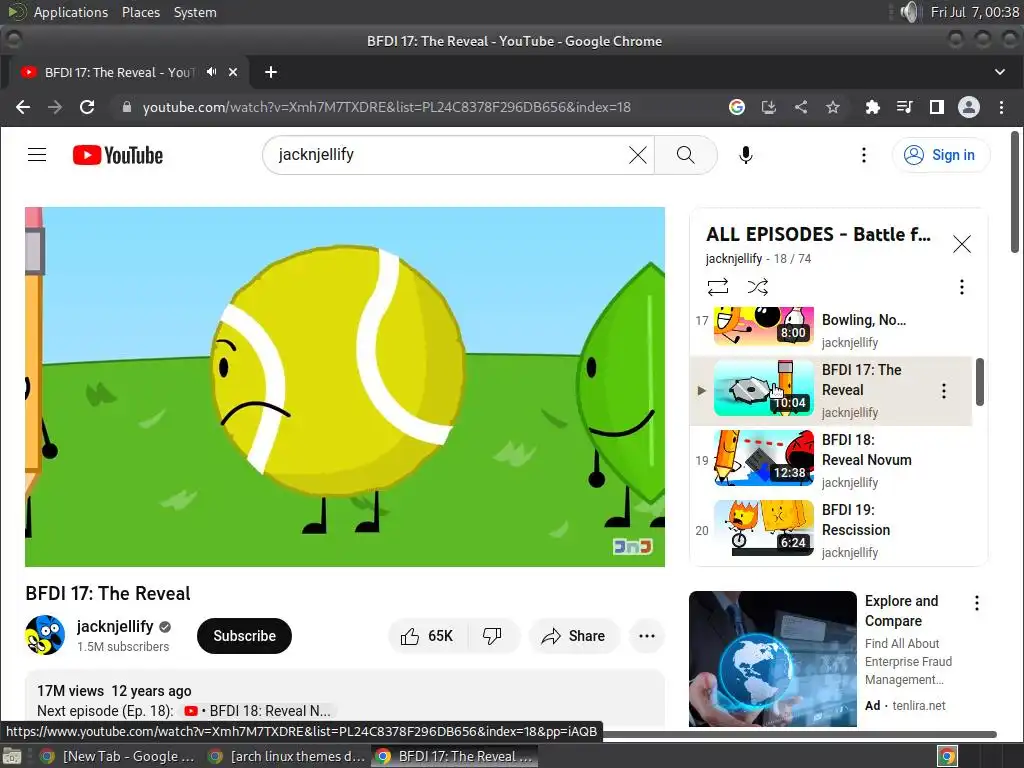Open jacknjellify channel avatar
The height and width of the screenshot is (768, 1024).
pos(45,635)
